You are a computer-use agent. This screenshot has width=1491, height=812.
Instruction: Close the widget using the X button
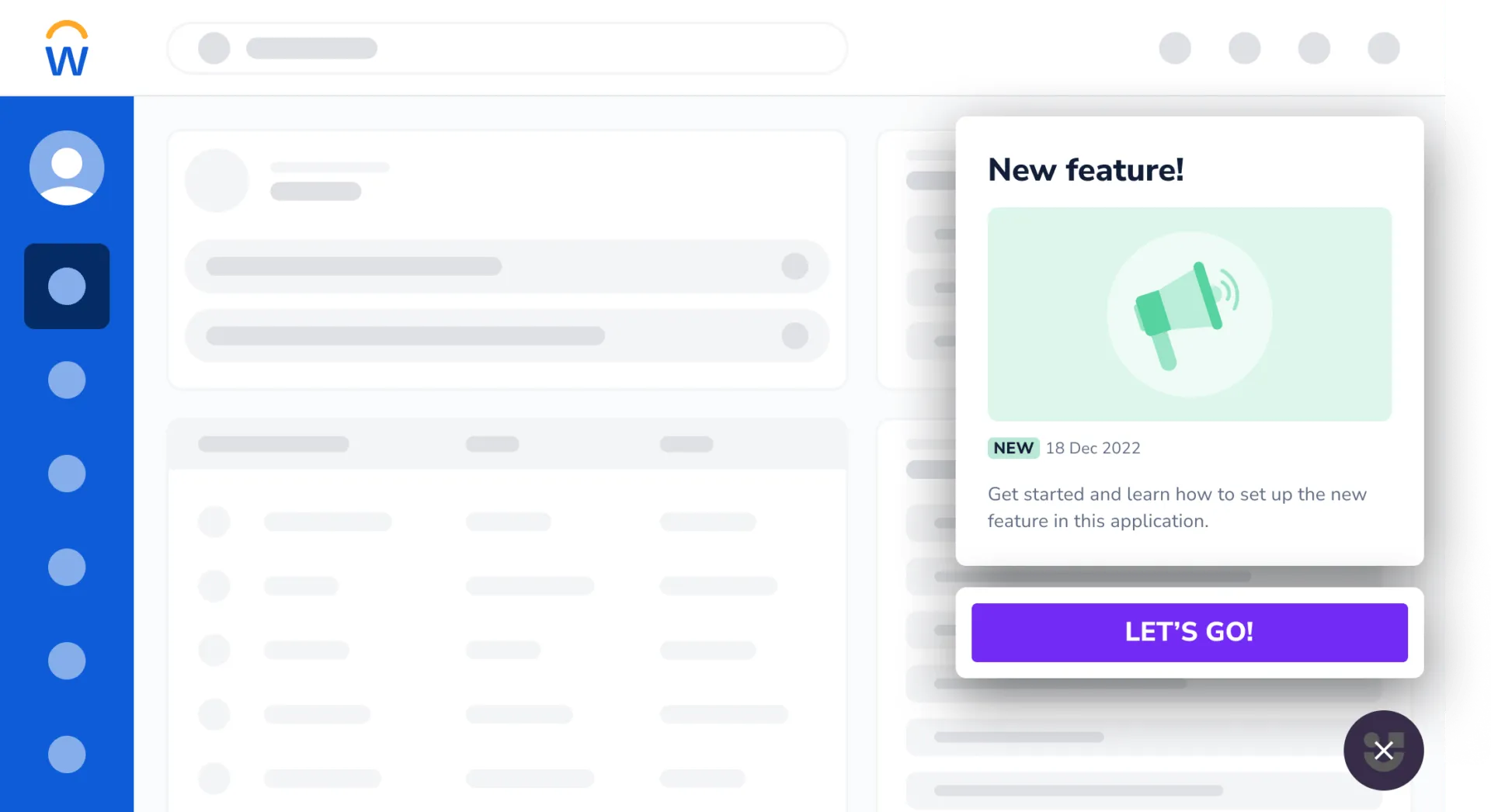(1383, 751)
